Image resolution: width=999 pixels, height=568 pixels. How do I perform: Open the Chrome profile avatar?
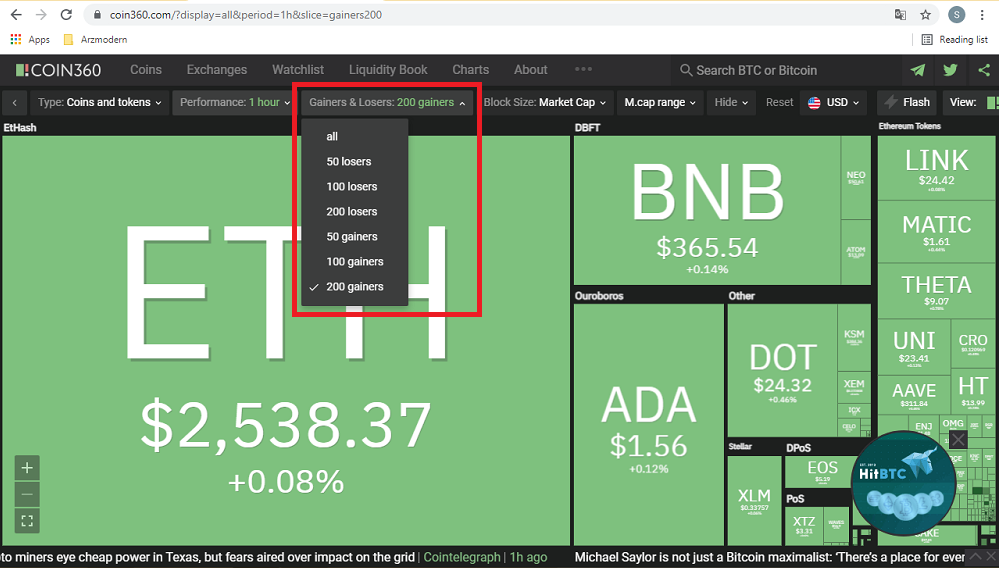(956, 15)
